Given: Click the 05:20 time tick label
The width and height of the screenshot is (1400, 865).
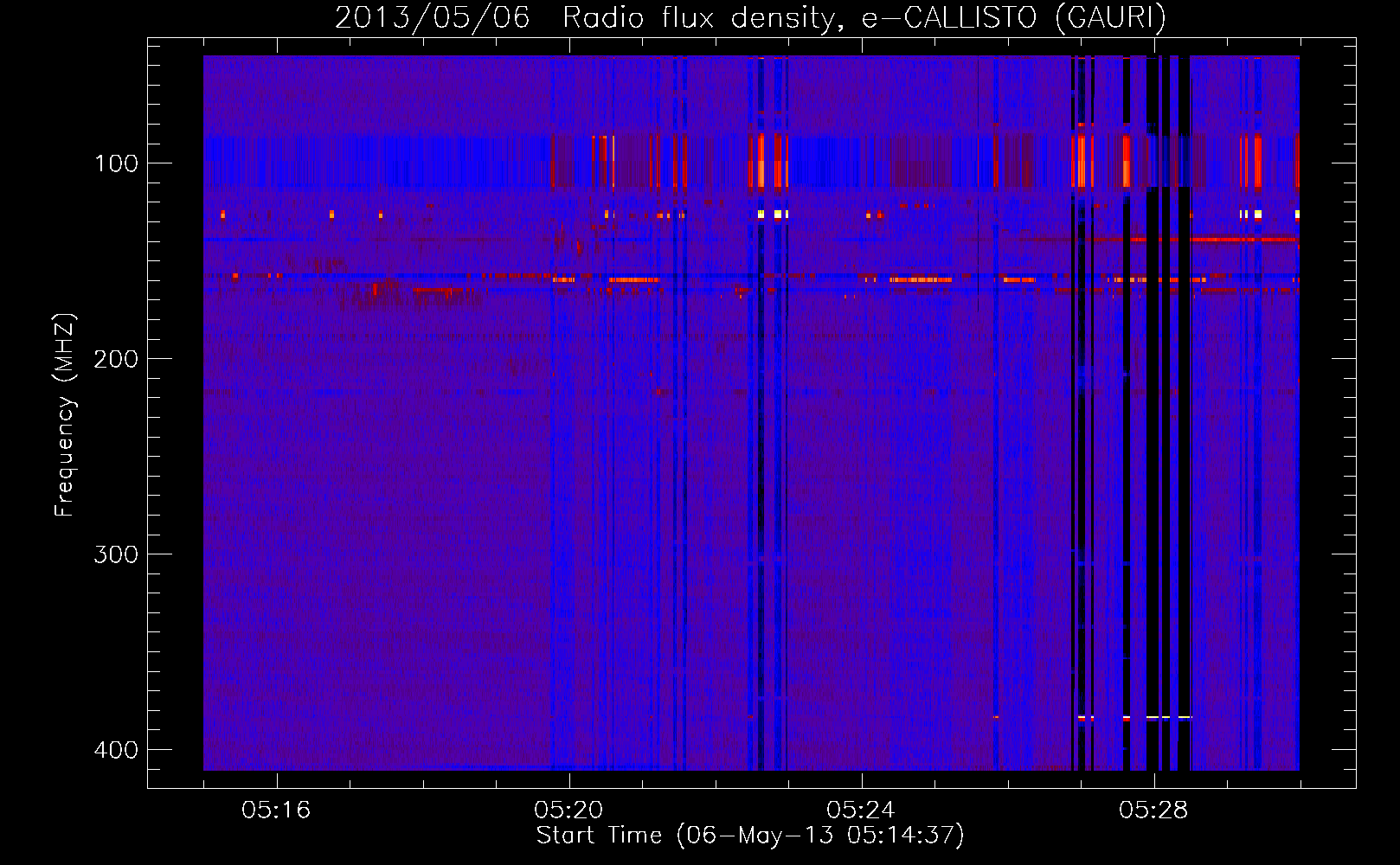Looking at the screenshot, I should pyautogui.click(x=568, y=811).
